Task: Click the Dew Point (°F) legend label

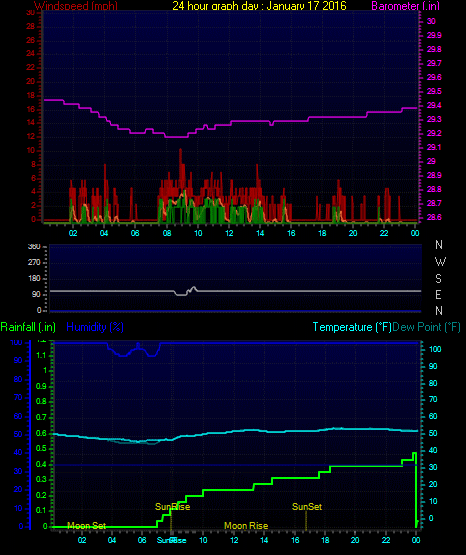Action: (426, 327)
